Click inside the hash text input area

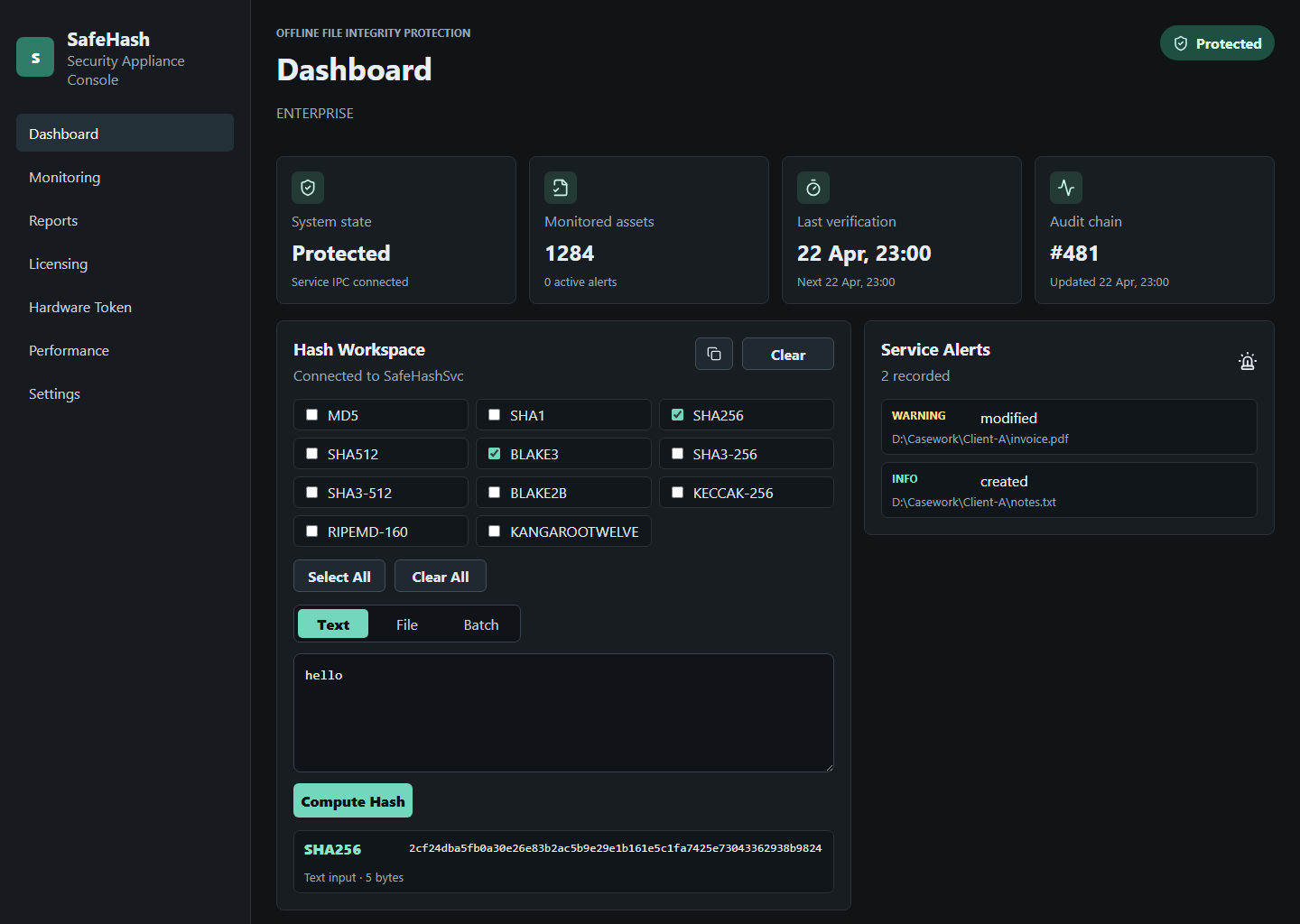(562, 713)
